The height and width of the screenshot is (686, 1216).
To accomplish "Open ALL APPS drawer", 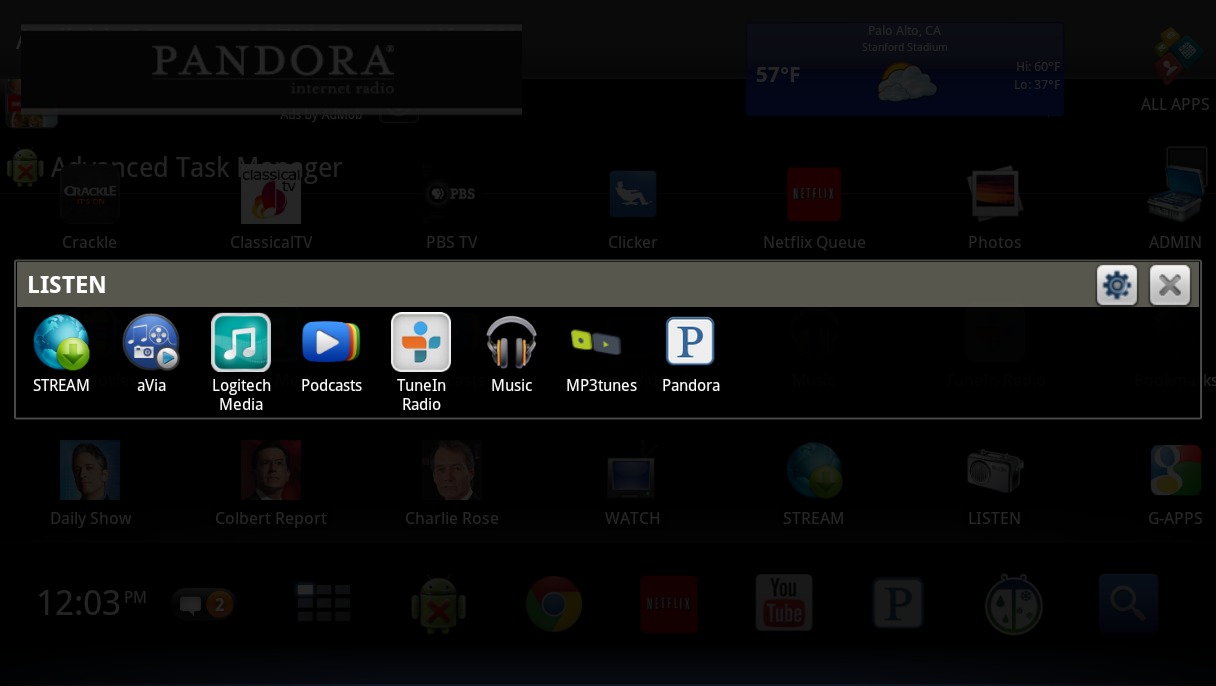I will coord(1175,70).
